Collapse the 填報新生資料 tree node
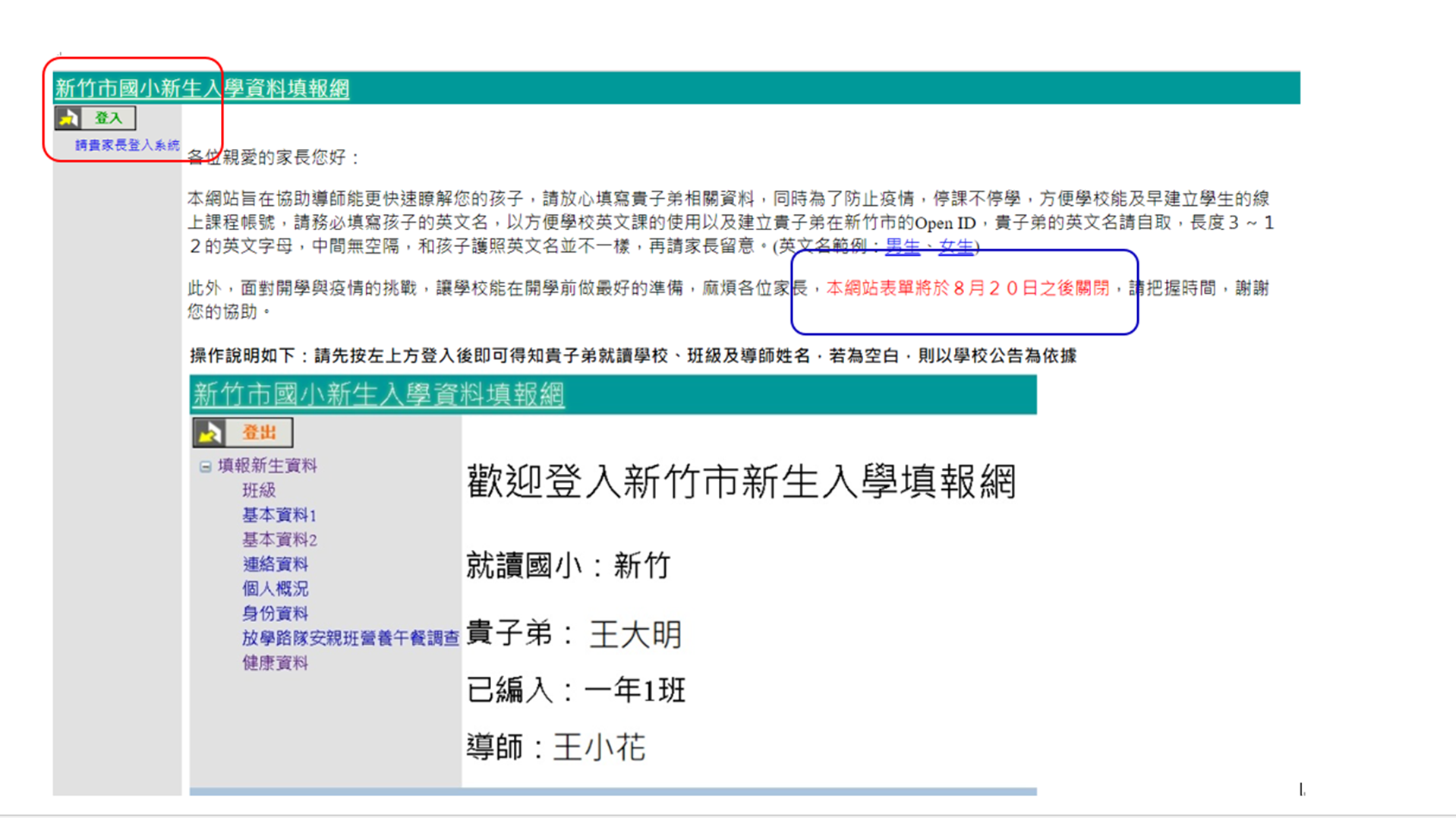Image resolution: width=1456 pixels, height=818 pixels. (205, 466)
